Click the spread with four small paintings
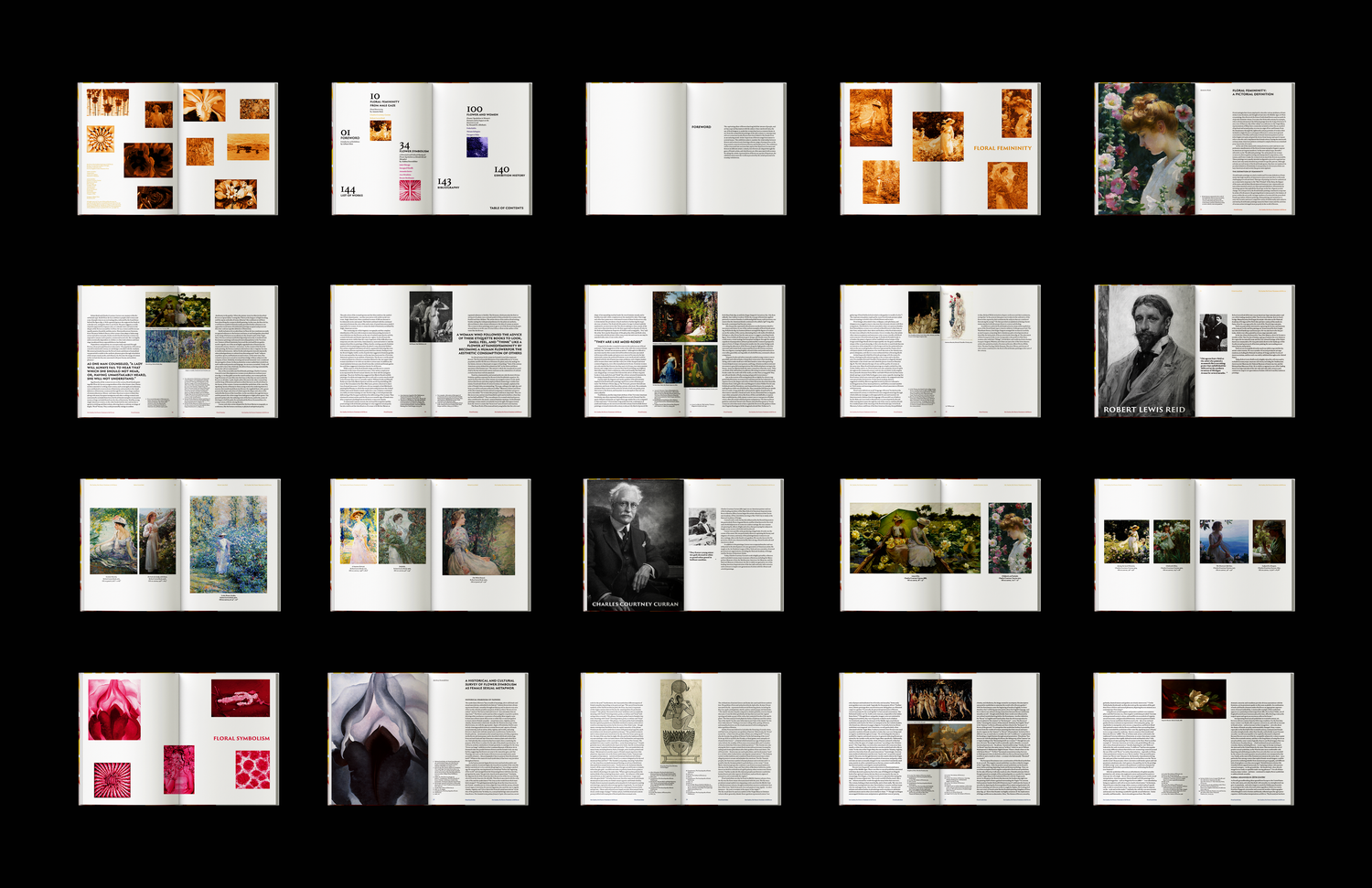Image resolution: width=1372 pixels, height=888 pixels. [1194, 545]
